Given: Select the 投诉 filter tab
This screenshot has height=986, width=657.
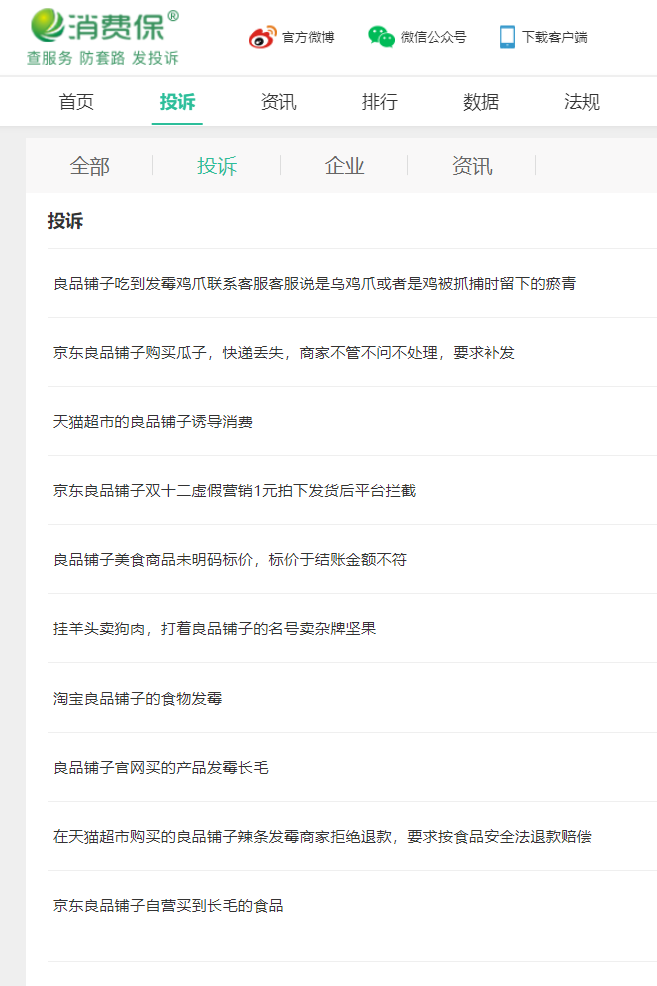Looking at the screenshot, I should click(x=217, y=166).
